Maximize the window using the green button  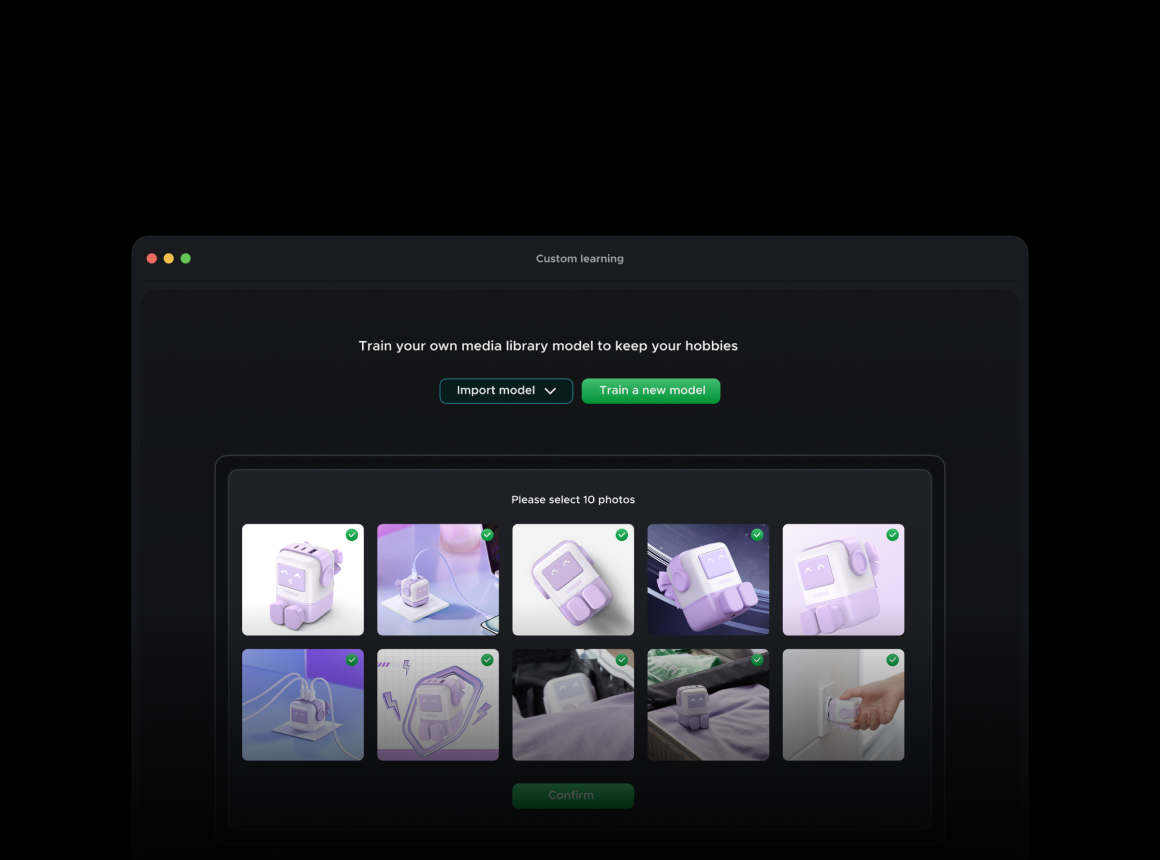(x=186, y=259)
